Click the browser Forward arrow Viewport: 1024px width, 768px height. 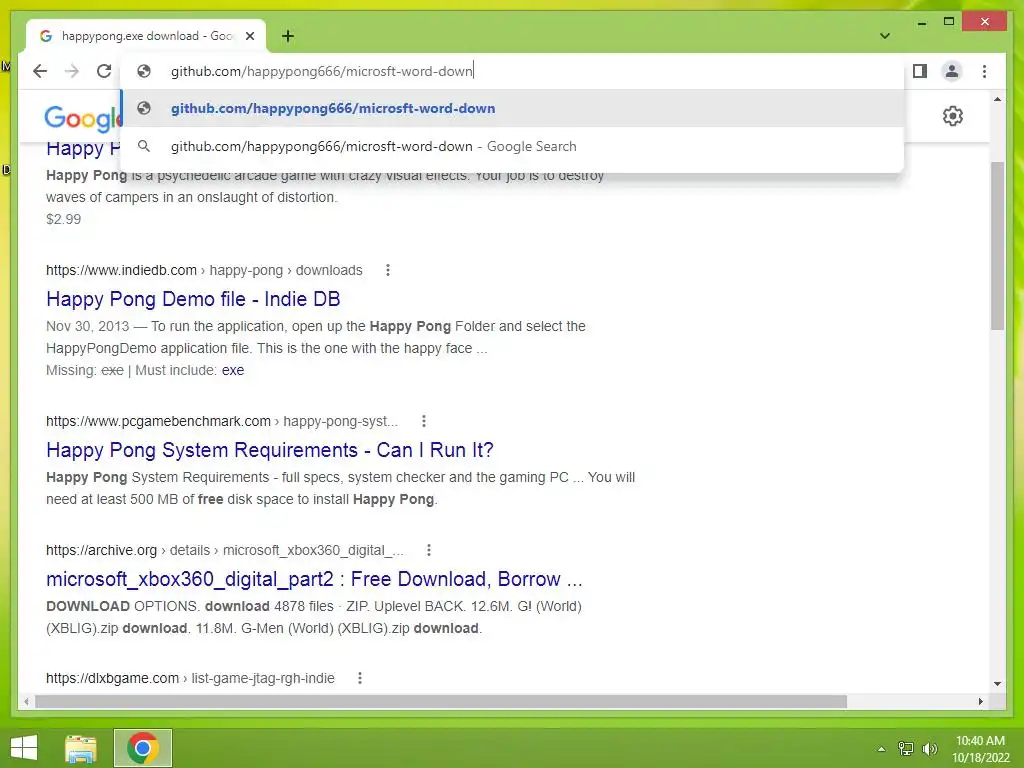pyautogui.click(x=72, y=71)
